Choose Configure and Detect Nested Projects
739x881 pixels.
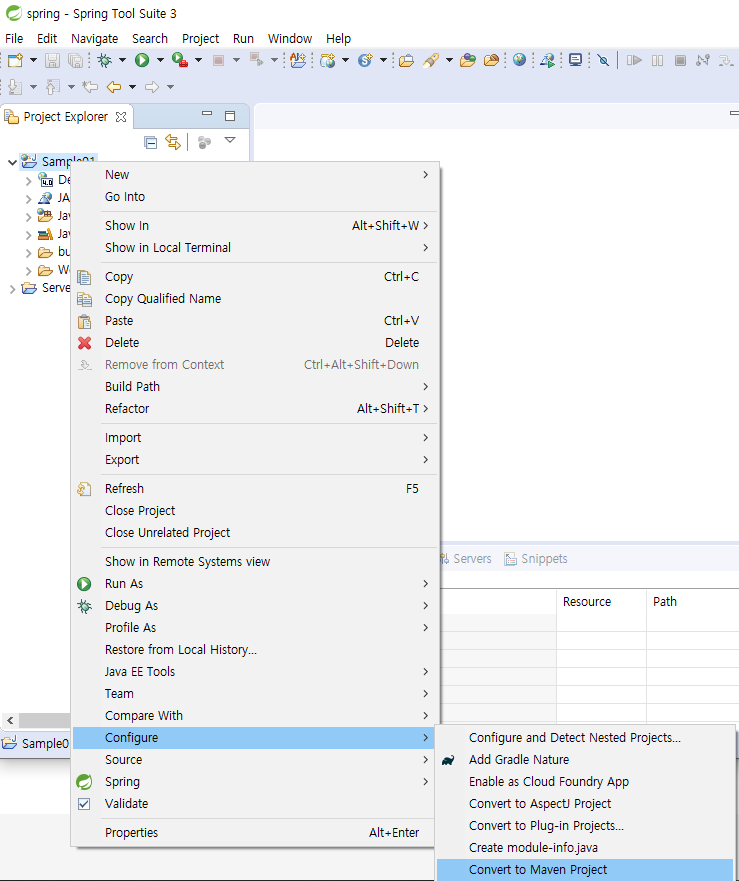coord(586,738)
